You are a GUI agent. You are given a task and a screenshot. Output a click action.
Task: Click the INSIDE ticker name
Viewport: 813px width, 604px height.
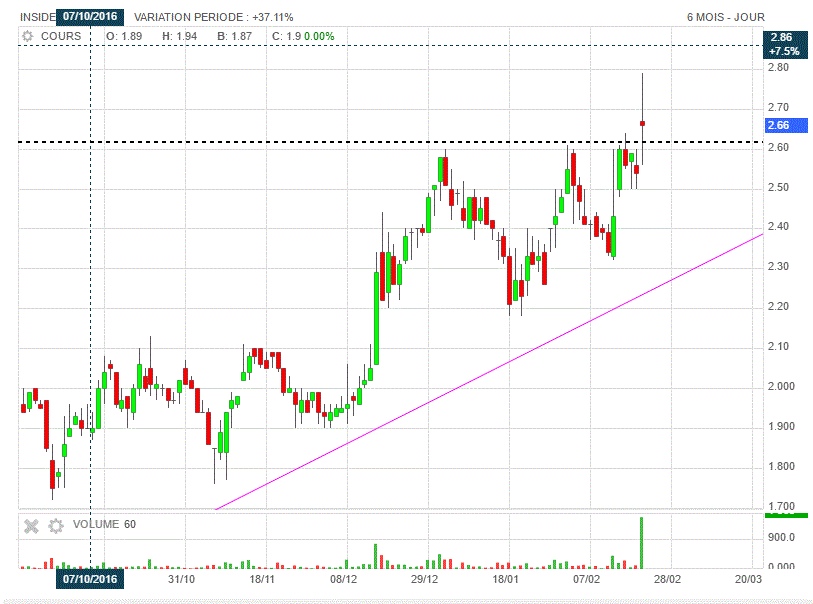(x=37, y=17)
